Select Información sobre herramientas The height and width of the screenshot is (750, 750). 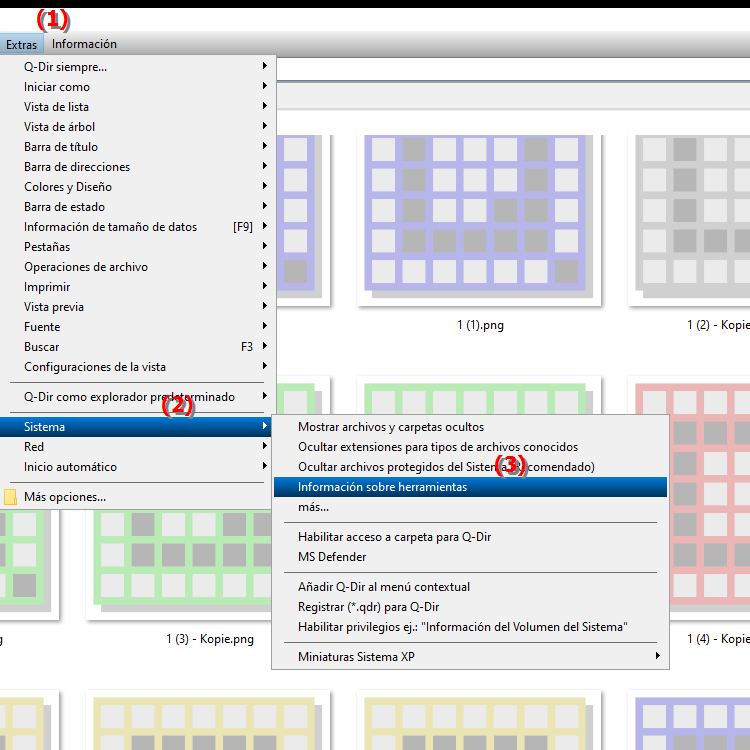(470, 487)
